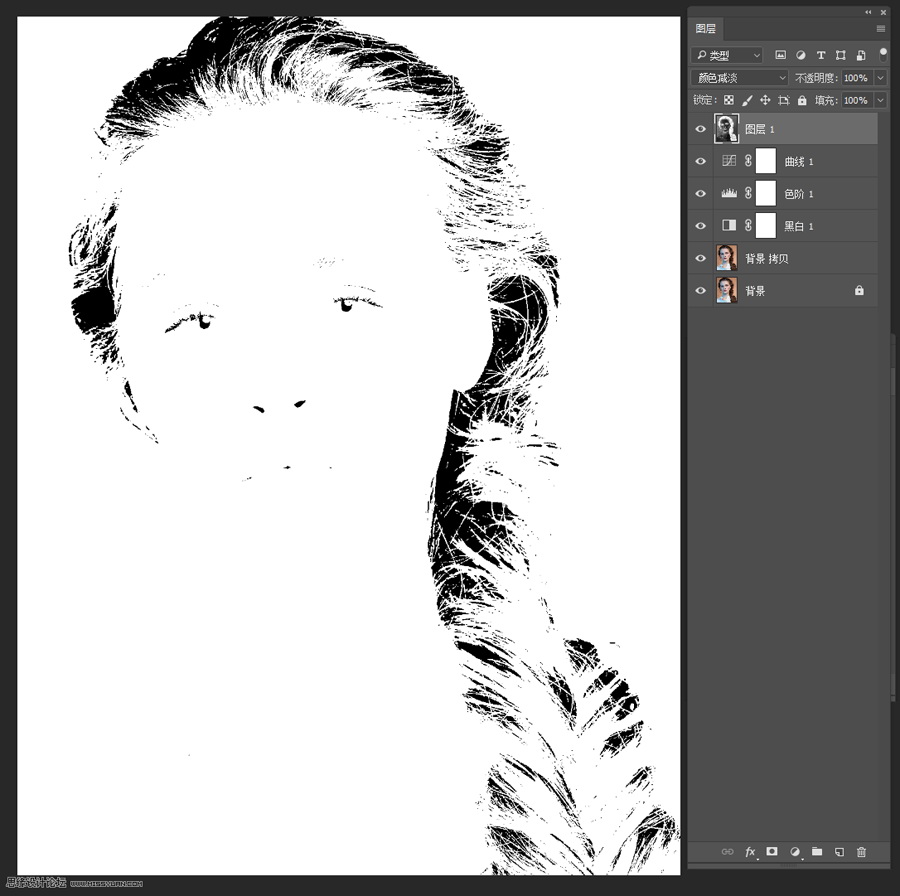Open the fx layer style menu
Image resolution: width=900 pixels, height=896 pixels.
(750, 852)
